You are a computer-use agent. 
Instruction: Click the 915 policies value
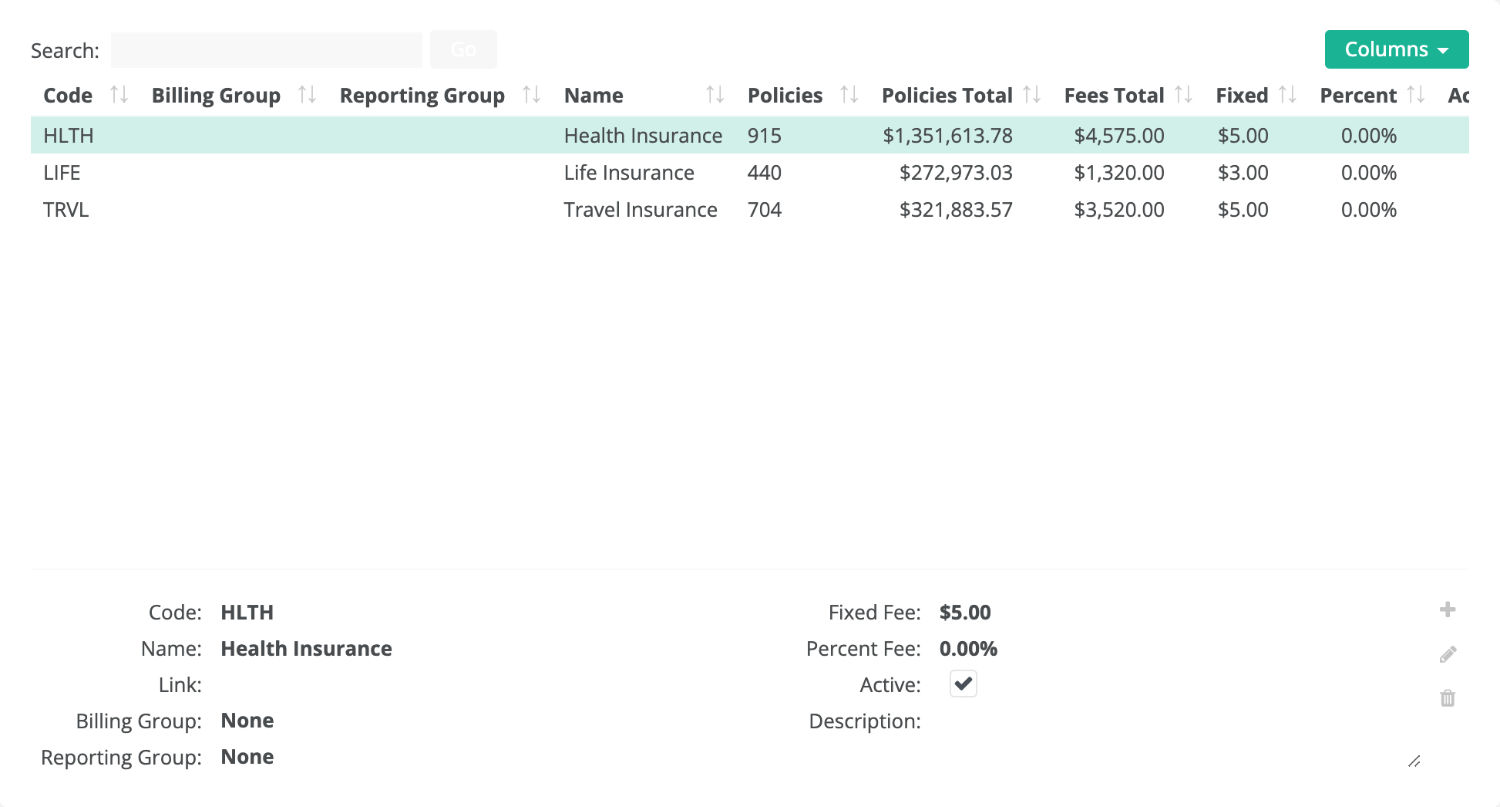coord(764,135)
